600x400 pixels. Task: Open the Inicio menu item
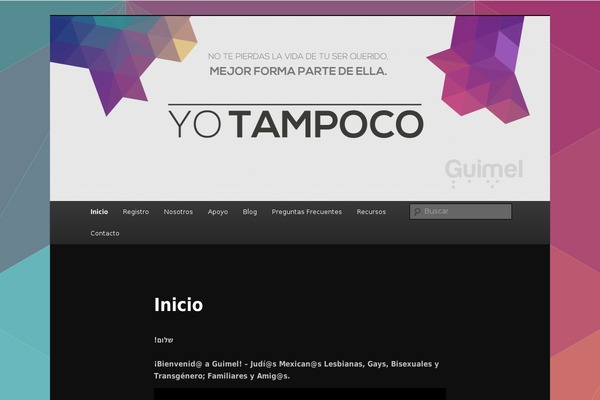point(99,212)
